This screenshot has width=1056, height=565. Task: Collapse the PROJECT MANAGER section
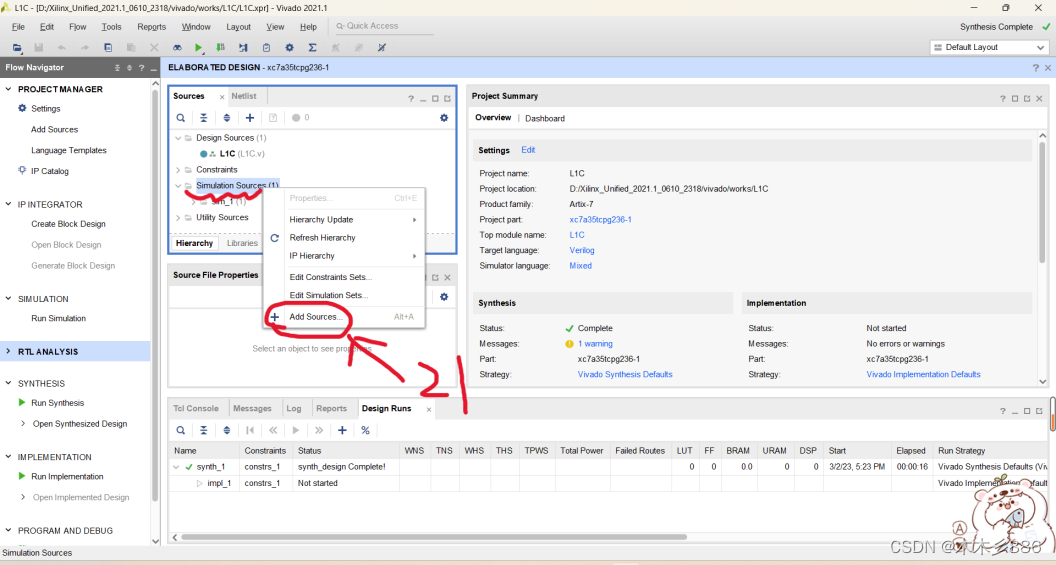(x=9, y=89)
